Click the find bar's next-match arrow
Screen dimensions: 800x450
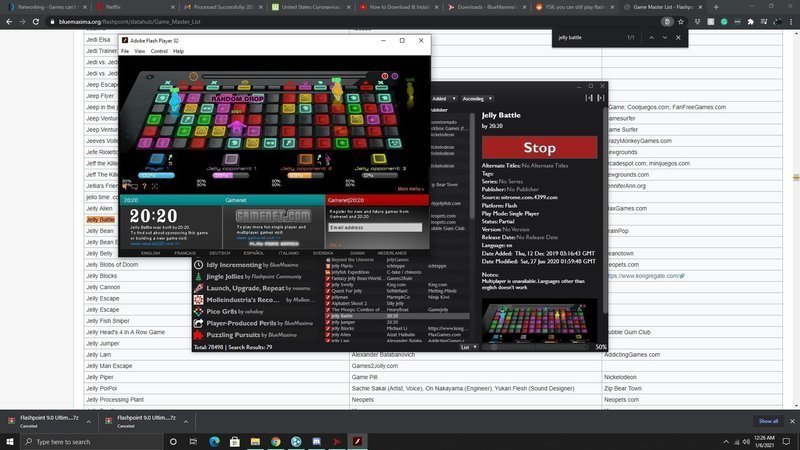pyautogui.click(x=664, y=37)
